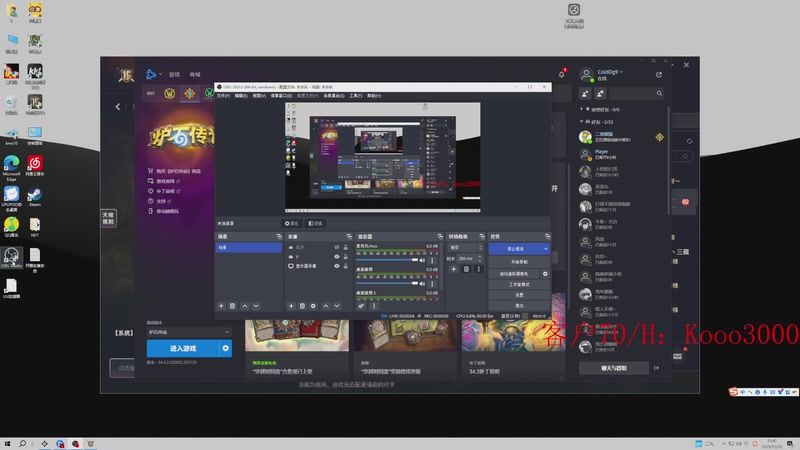
Task: Open OBS 文件(F) menu
Action: tap(223, 96)
